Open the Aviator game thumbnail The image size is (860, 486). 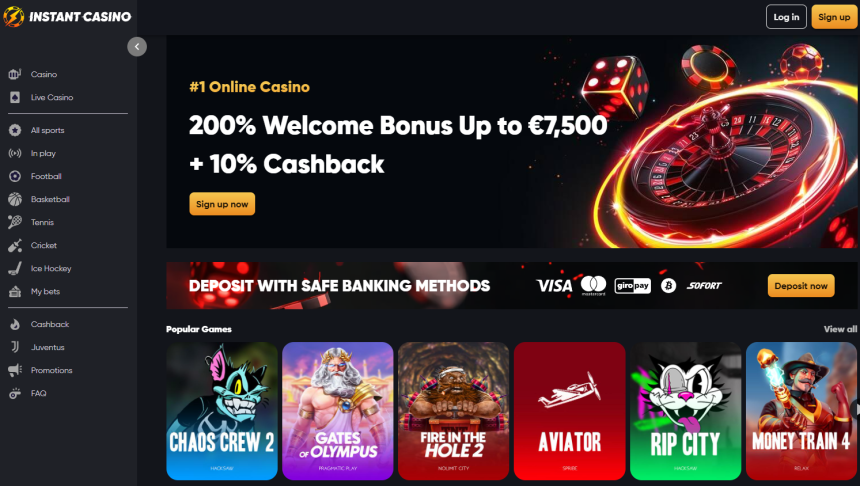point(569,411)
